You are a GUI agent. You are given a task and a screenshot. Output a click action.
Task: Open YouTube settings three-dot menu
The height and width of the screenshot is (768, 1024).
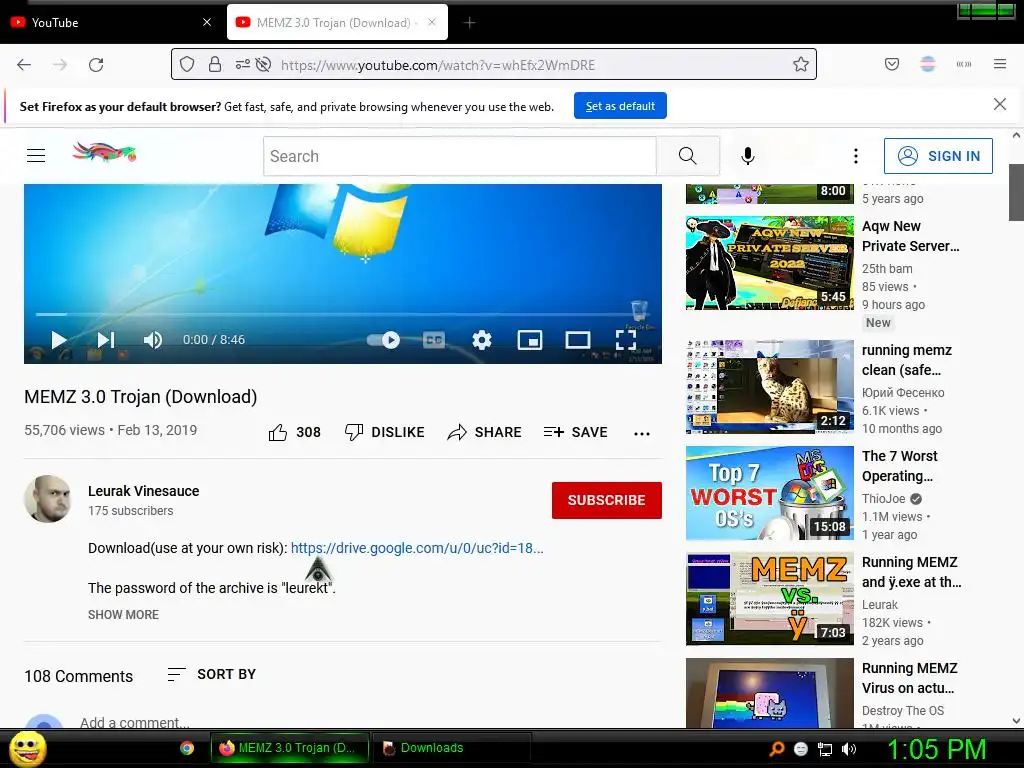pos(856,155)
